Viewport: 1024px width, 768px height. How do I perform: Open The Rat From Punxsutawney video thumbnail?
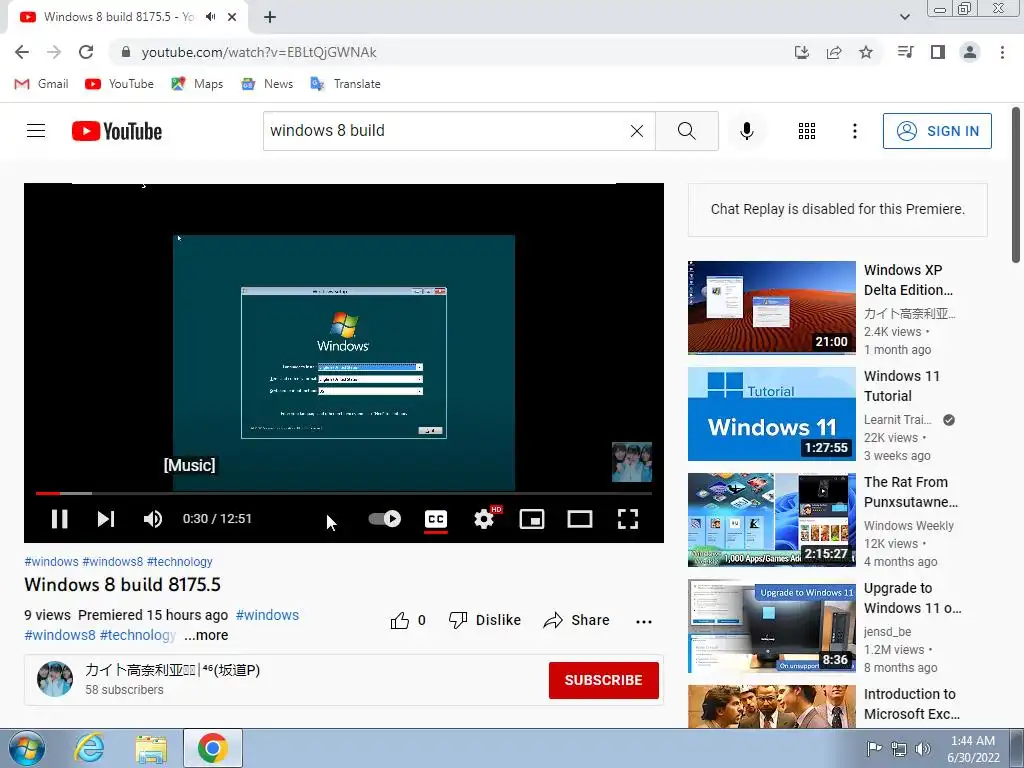click(x=771, y=520)
